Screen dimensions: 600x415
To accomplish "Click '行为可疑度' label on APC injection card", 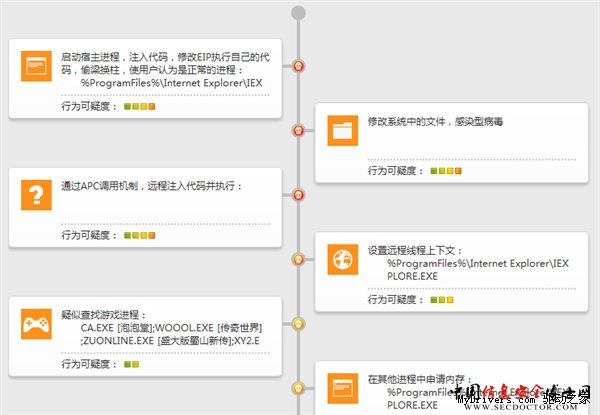I will tap(86, 235).
